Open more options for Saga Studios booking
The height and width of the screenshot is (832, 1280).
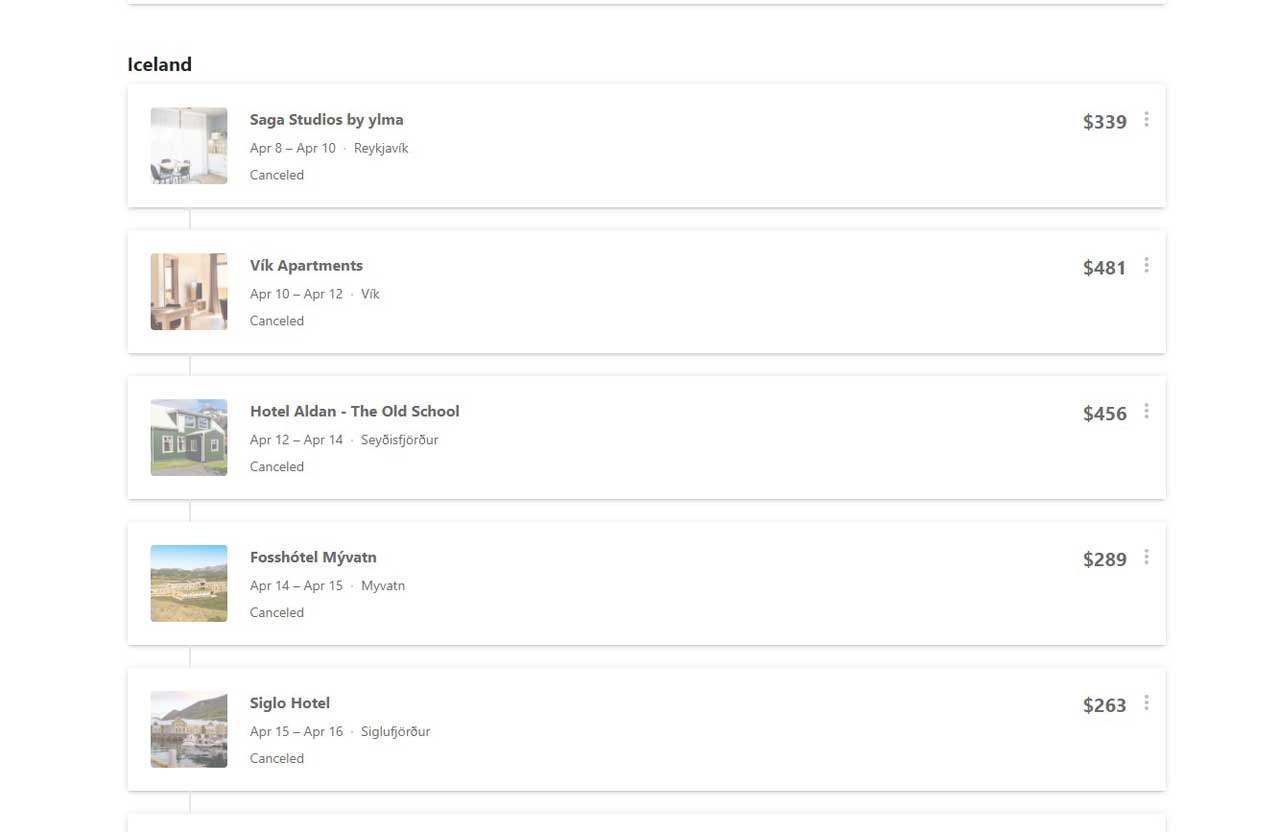tap(1146, 120)
